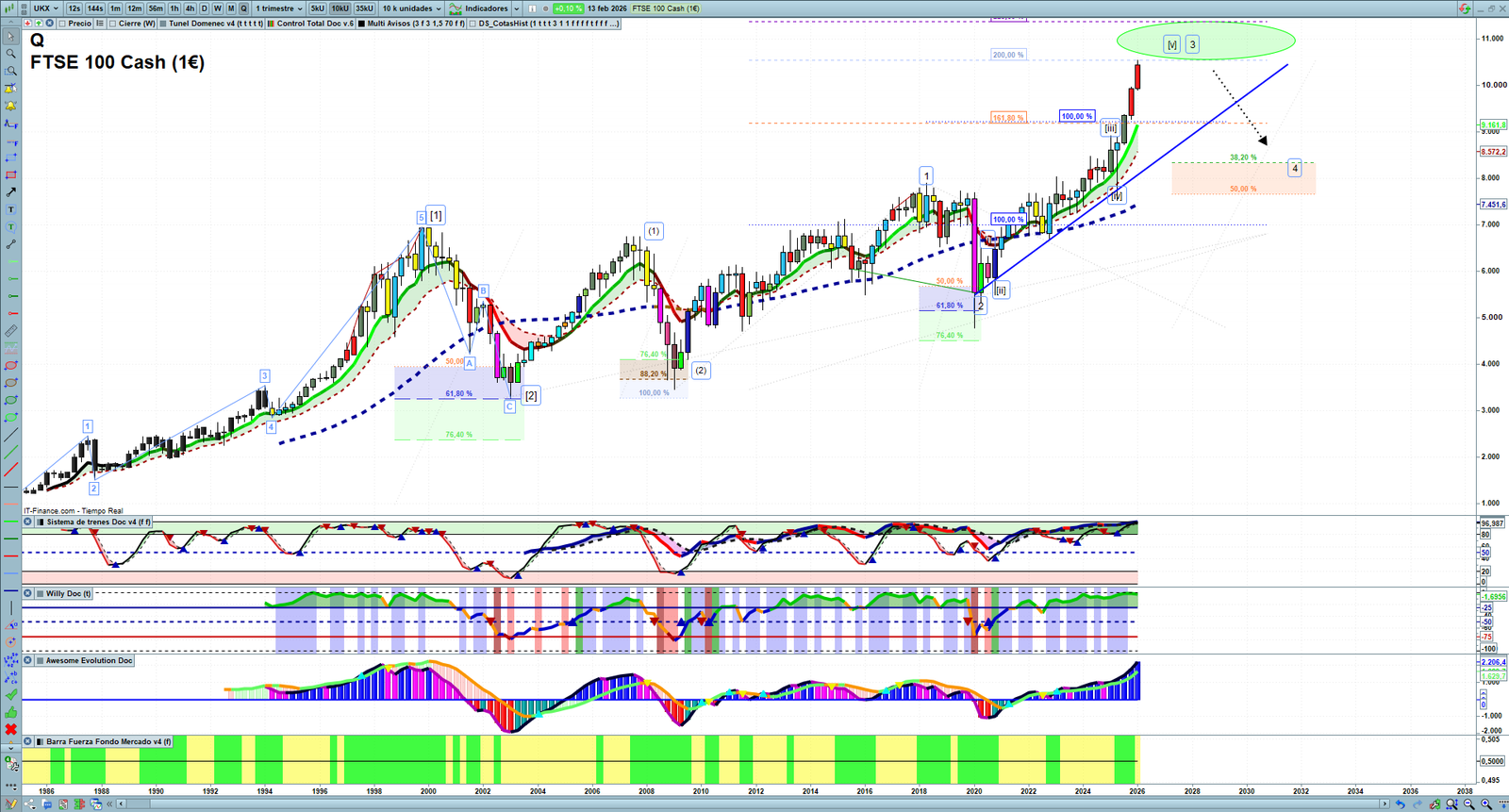Screen dimensions: 1509x812
Task: Select the 4h timeframe
Action: pyautogui.click(x=190, y=8)
